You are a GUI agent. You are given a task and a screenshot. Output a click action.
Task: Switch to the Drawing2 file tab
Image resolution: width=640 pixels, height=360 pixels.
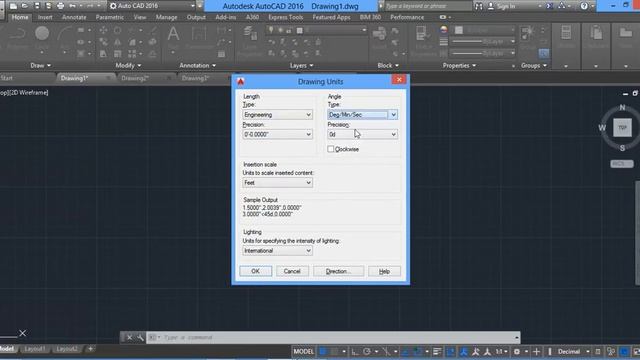tap(135, 78)
